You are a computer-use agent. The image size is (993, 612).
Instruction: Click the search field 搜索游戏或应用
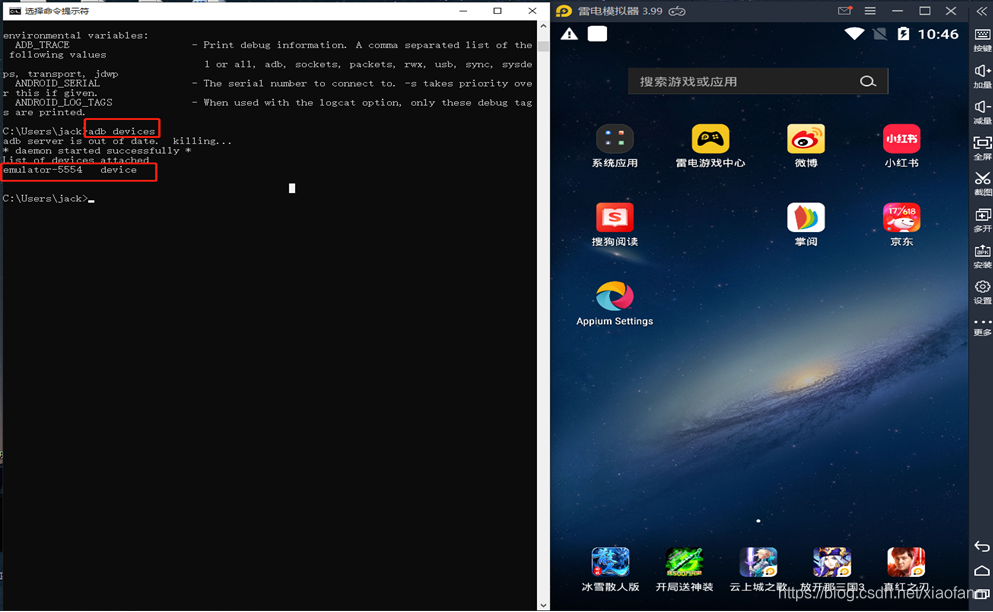pos(757,81)
